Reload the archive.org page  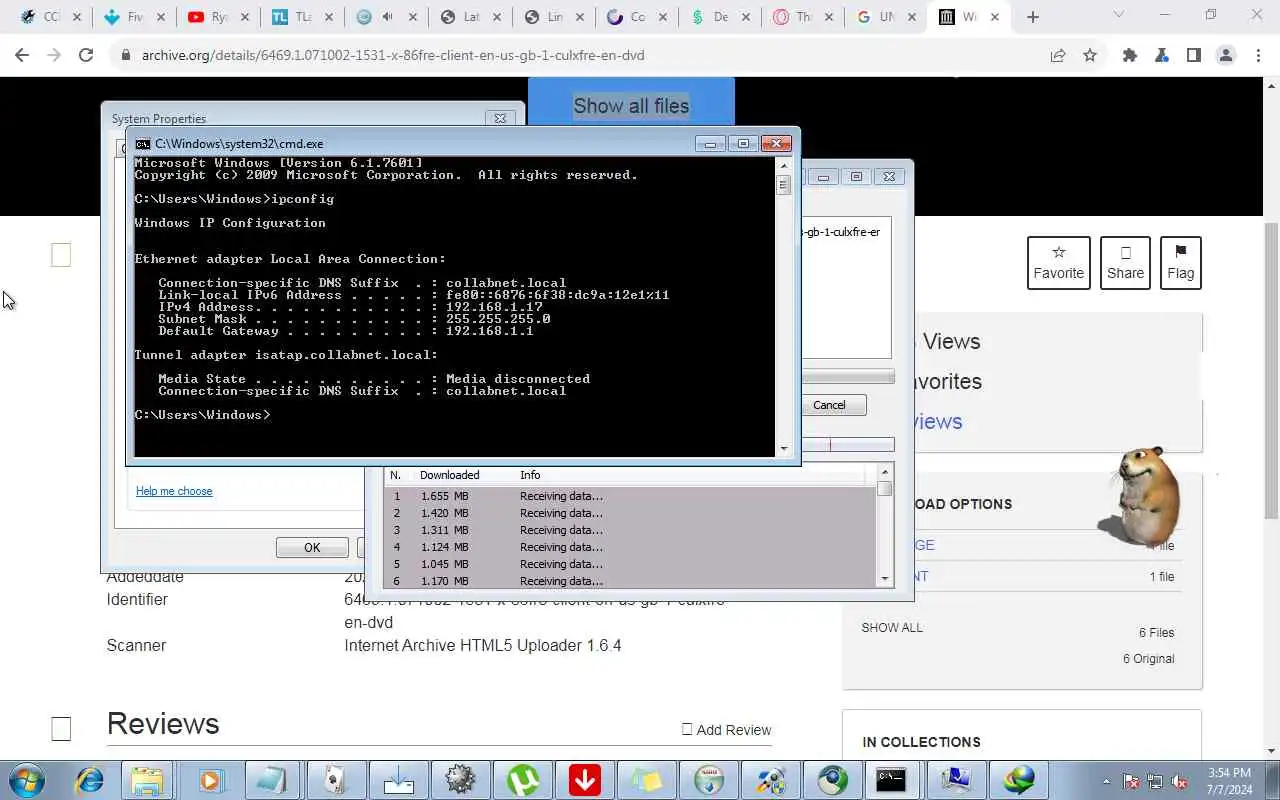pos(86,55)
